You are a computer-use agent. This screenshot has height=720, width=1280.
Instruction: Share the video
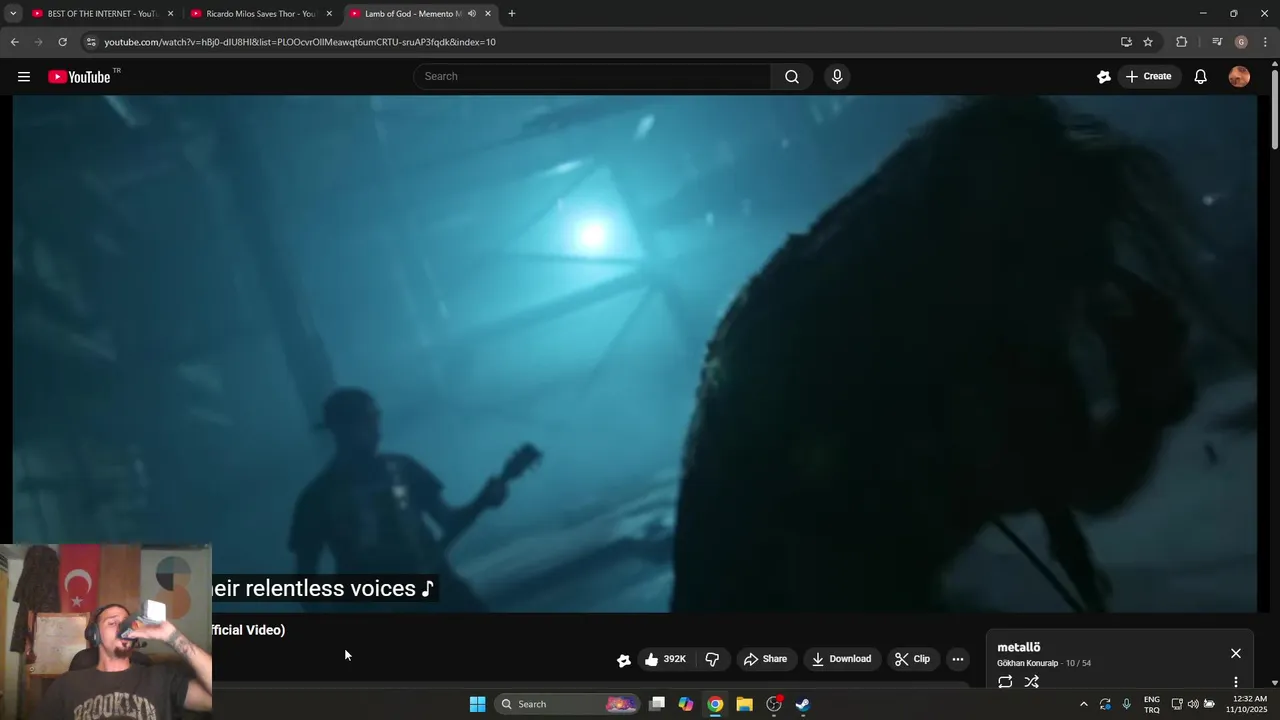[x=765, y=659]
